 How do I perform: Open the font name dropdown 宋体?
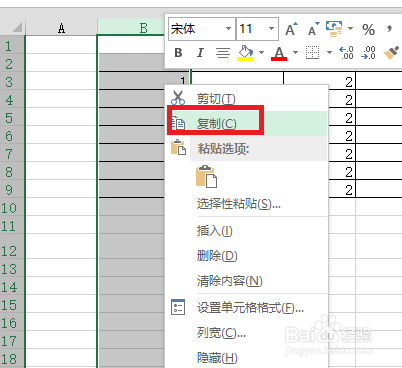pyautogui.click(x=228, y=29)
